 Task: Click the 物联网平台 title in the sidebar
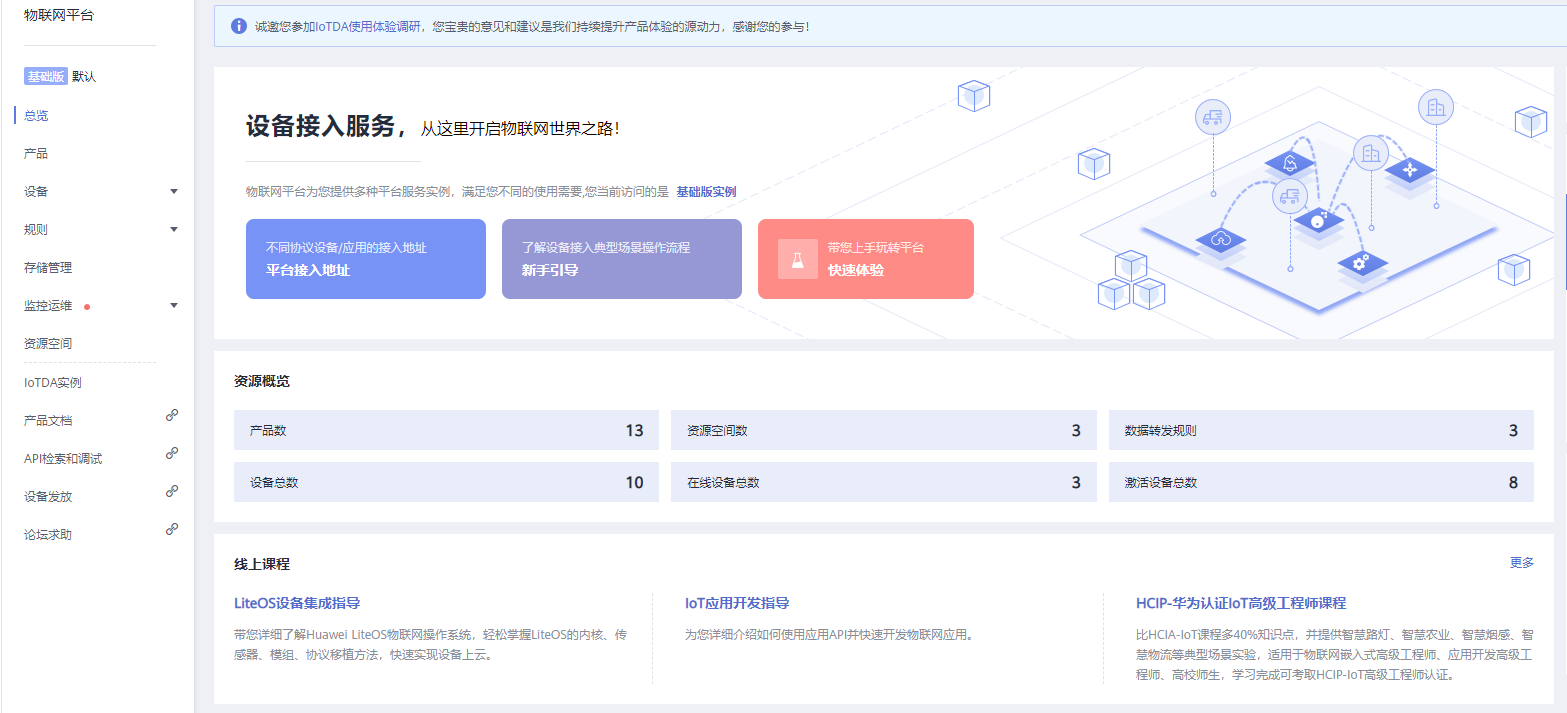coord(58,15)
